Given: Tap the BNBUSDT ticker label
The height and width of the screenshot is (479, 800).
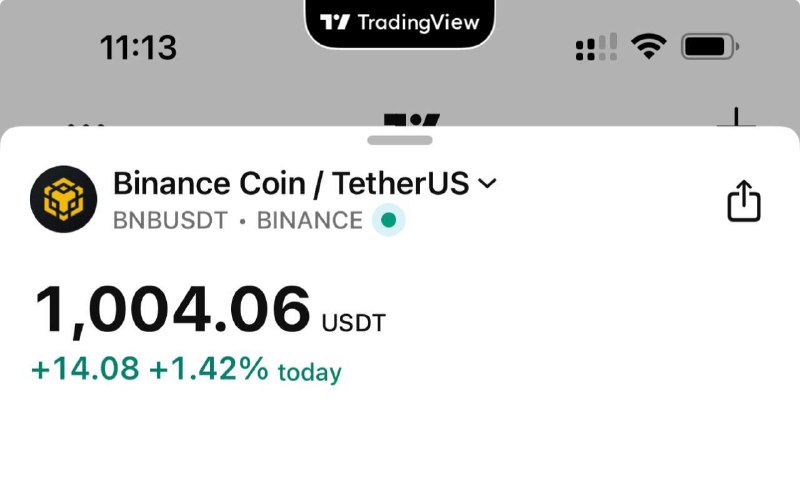Looking at the screenshot, I should 170,221.
